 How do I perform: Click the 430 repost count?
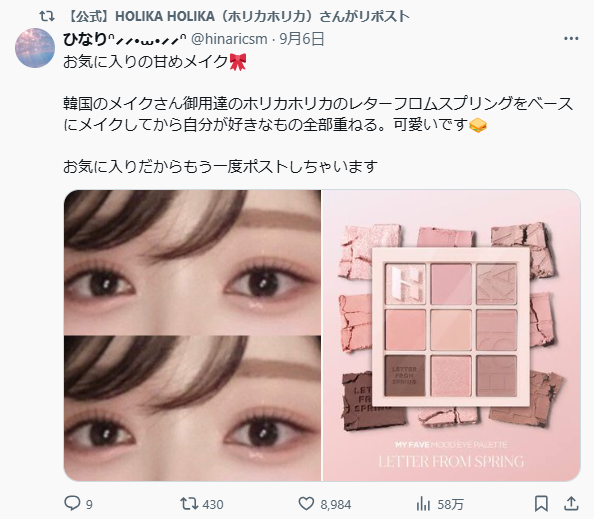(x=213, y=504)
